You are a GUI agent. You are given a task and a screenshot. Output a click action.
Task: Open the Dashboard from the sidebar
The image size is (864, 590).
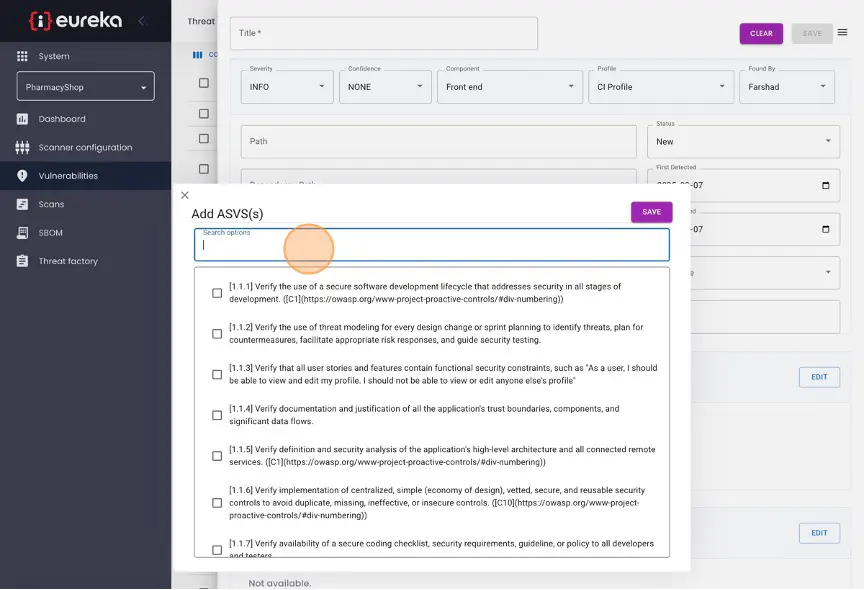pyautogui.click(x=60, y=119)
